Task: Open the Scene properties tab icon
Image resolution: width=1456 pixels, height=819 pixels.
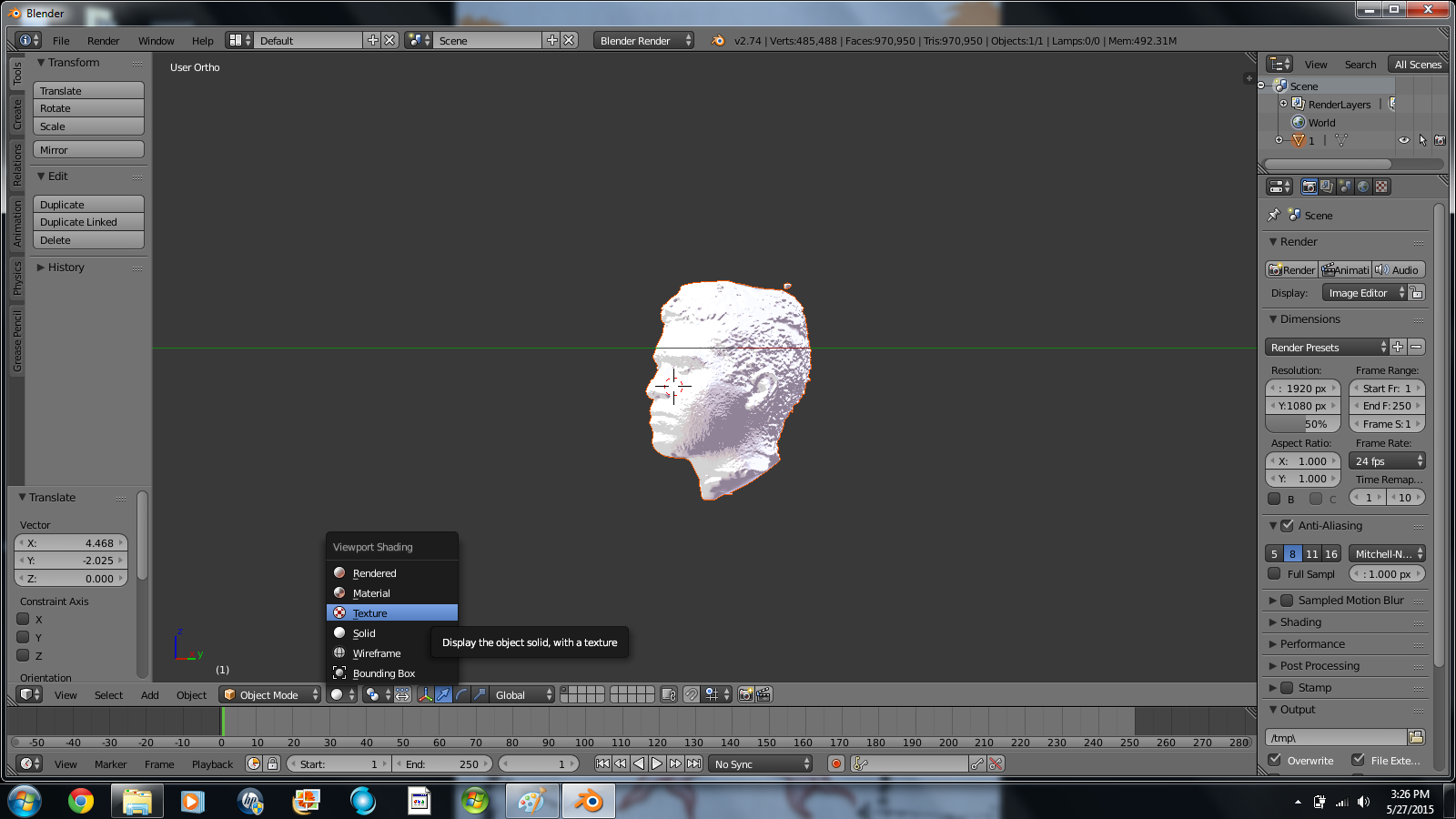Action: [x=1345, y=187]
